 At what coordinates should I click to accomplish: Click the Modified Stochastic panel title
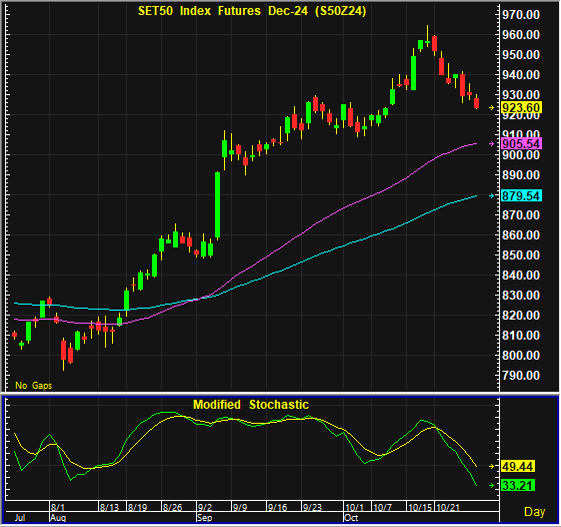pyautogui.click(x=251, y=405)
